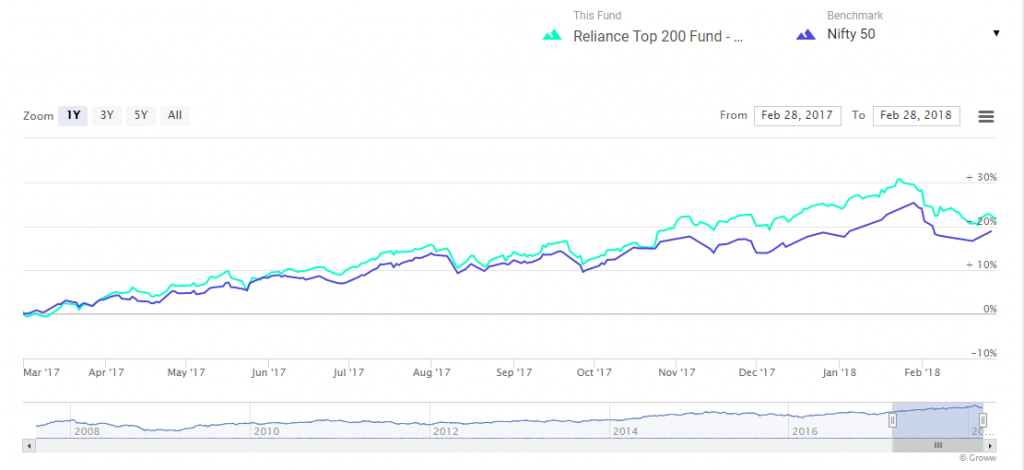Viewport: 1024px width, 470px height.
Task: Select the 3Y zoom range
Action: pos(106,116)
